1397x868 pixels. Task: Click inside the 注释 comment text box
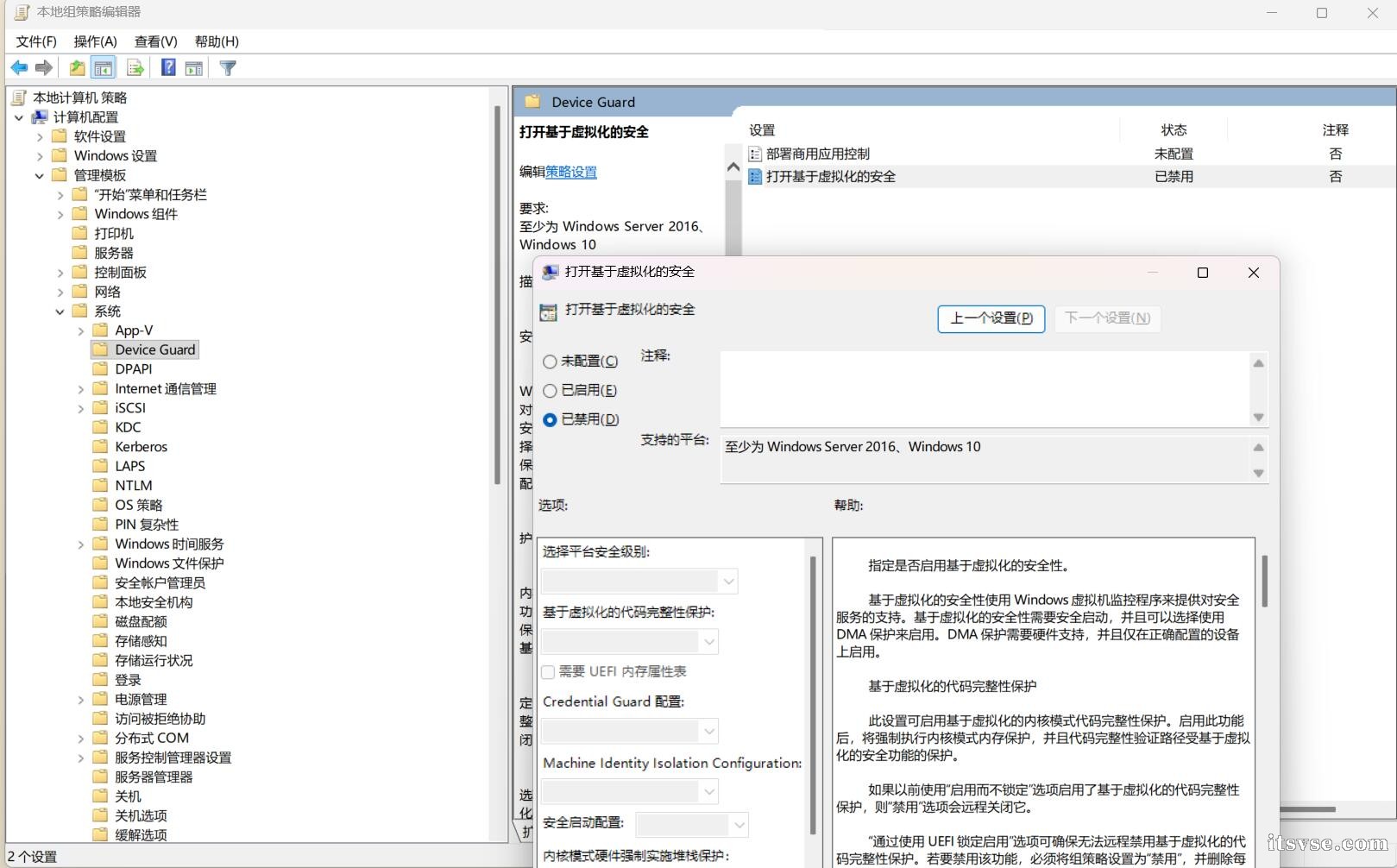(x=984, y=388)
